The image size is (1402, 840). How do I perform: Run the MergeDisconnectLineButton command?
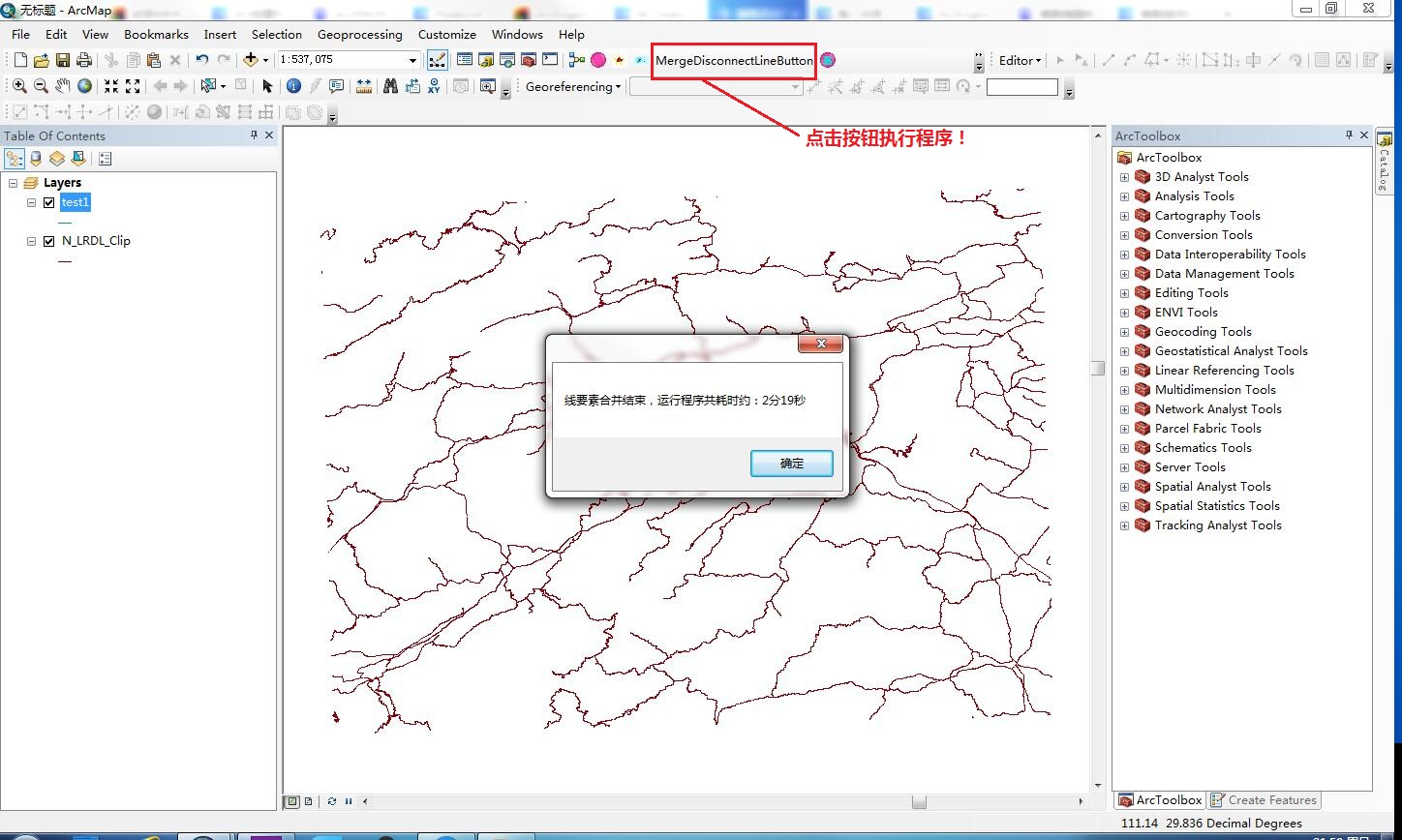[734, 60]
